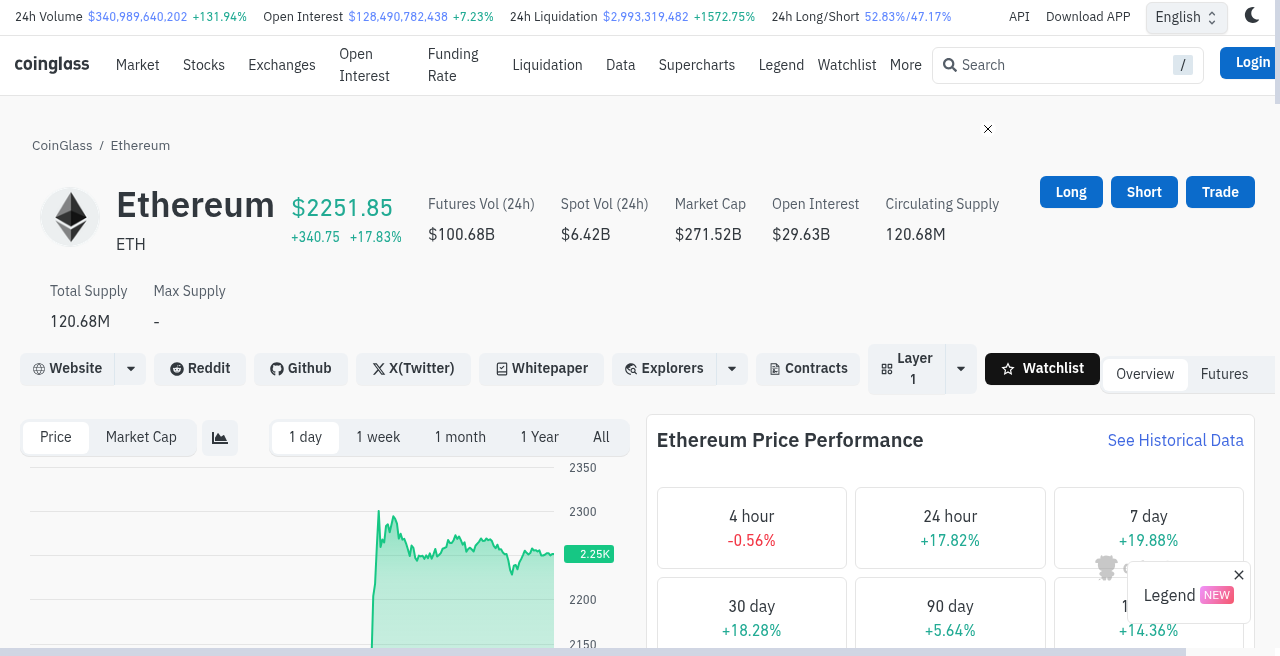Click the horizontal scrollbar at bottom

point(593,652)
